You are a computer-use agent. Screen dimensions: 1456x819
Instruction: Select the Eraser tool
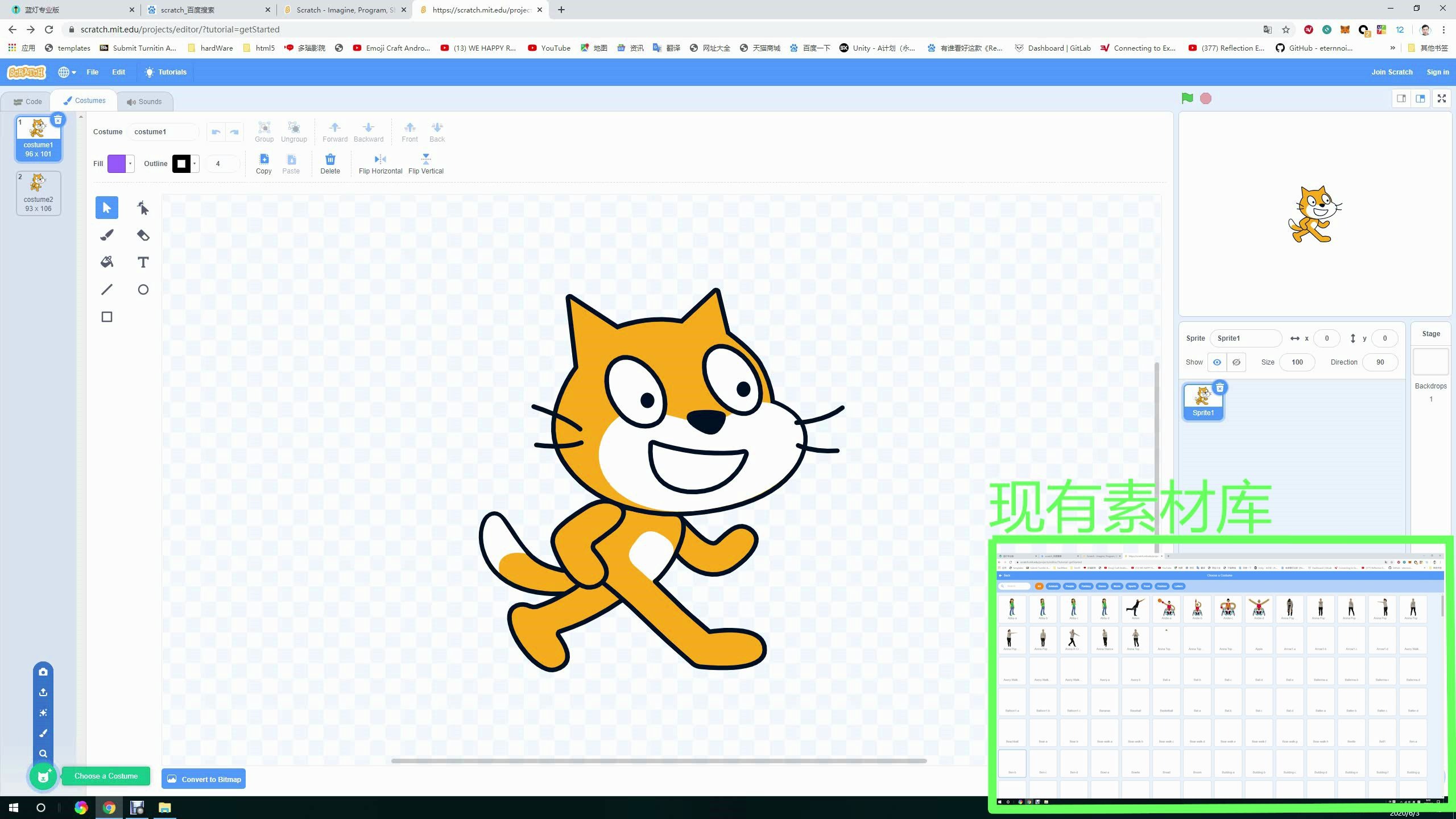tap(143, 235)
